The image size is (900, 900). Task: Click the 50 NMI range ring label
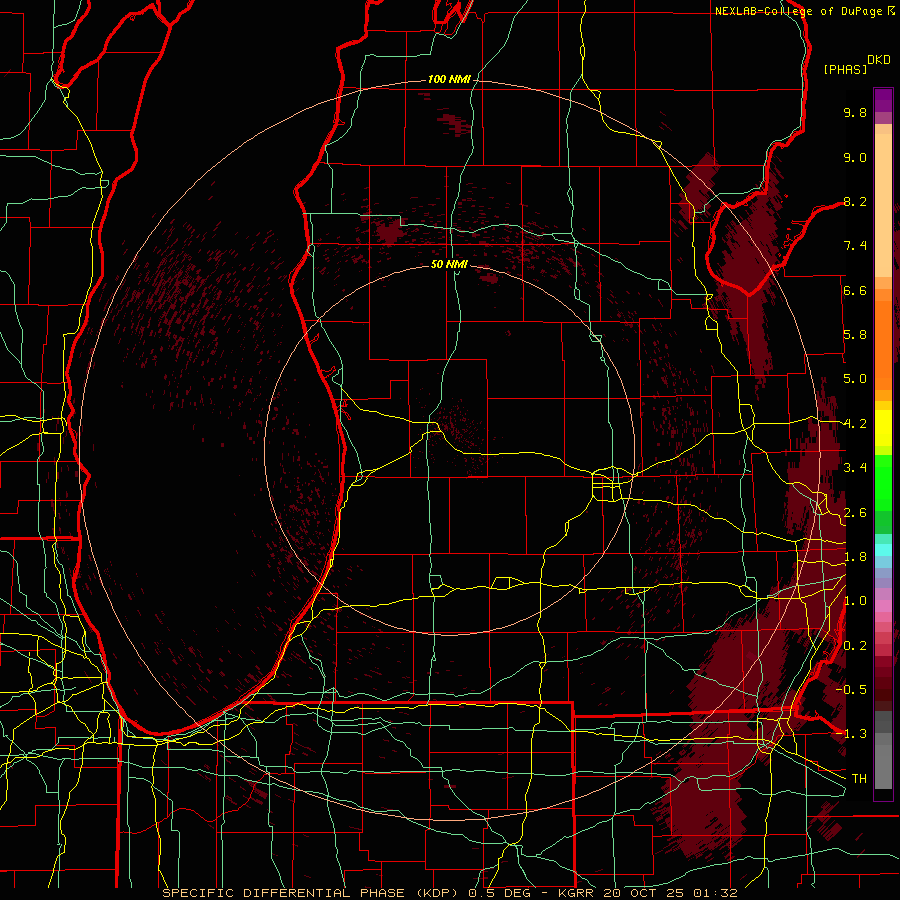pos(449,264)
